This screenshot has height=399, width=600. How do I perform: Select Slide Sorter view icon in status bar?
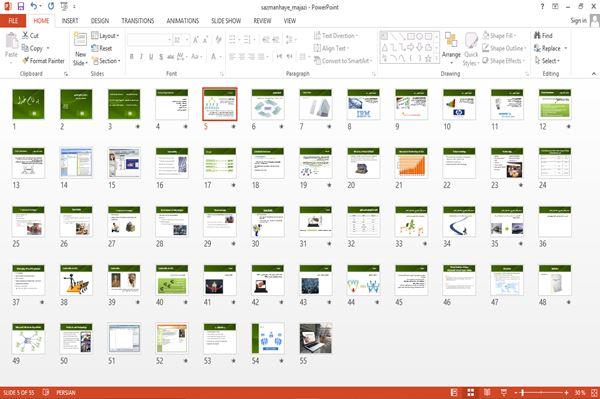(x=471, y=392)
